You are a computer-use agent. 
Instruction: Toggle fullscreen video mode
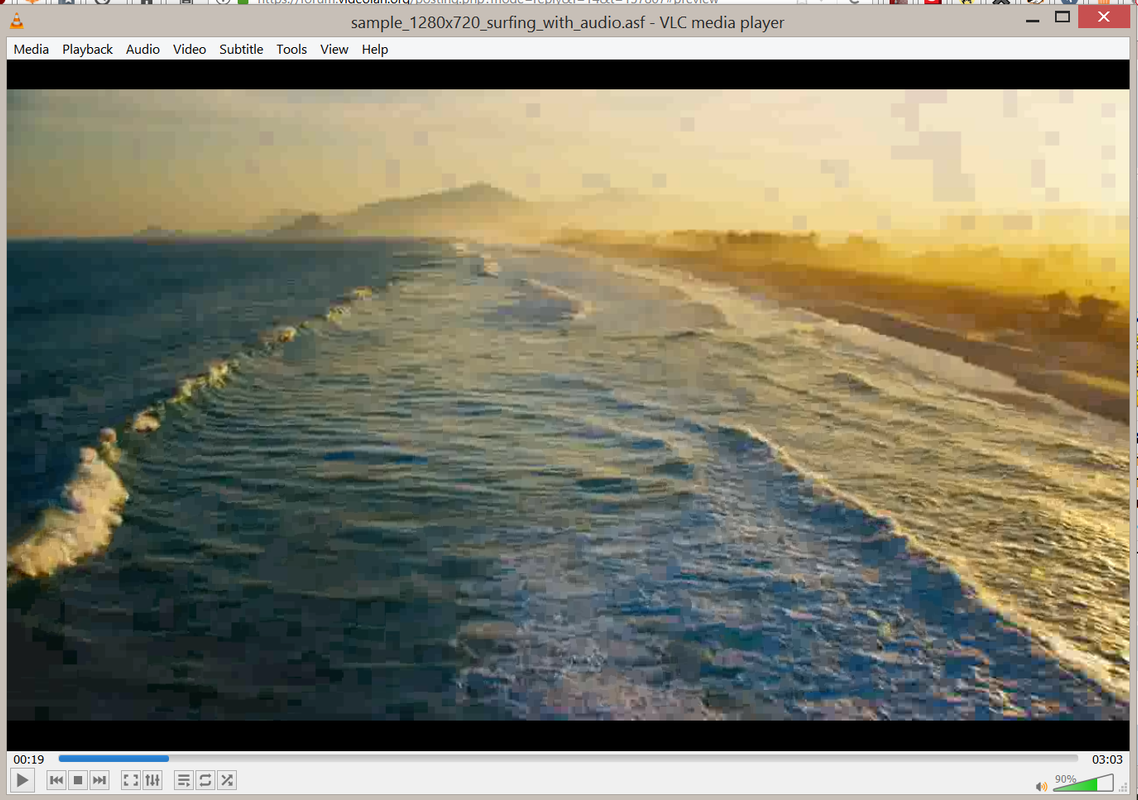[131, 780]
